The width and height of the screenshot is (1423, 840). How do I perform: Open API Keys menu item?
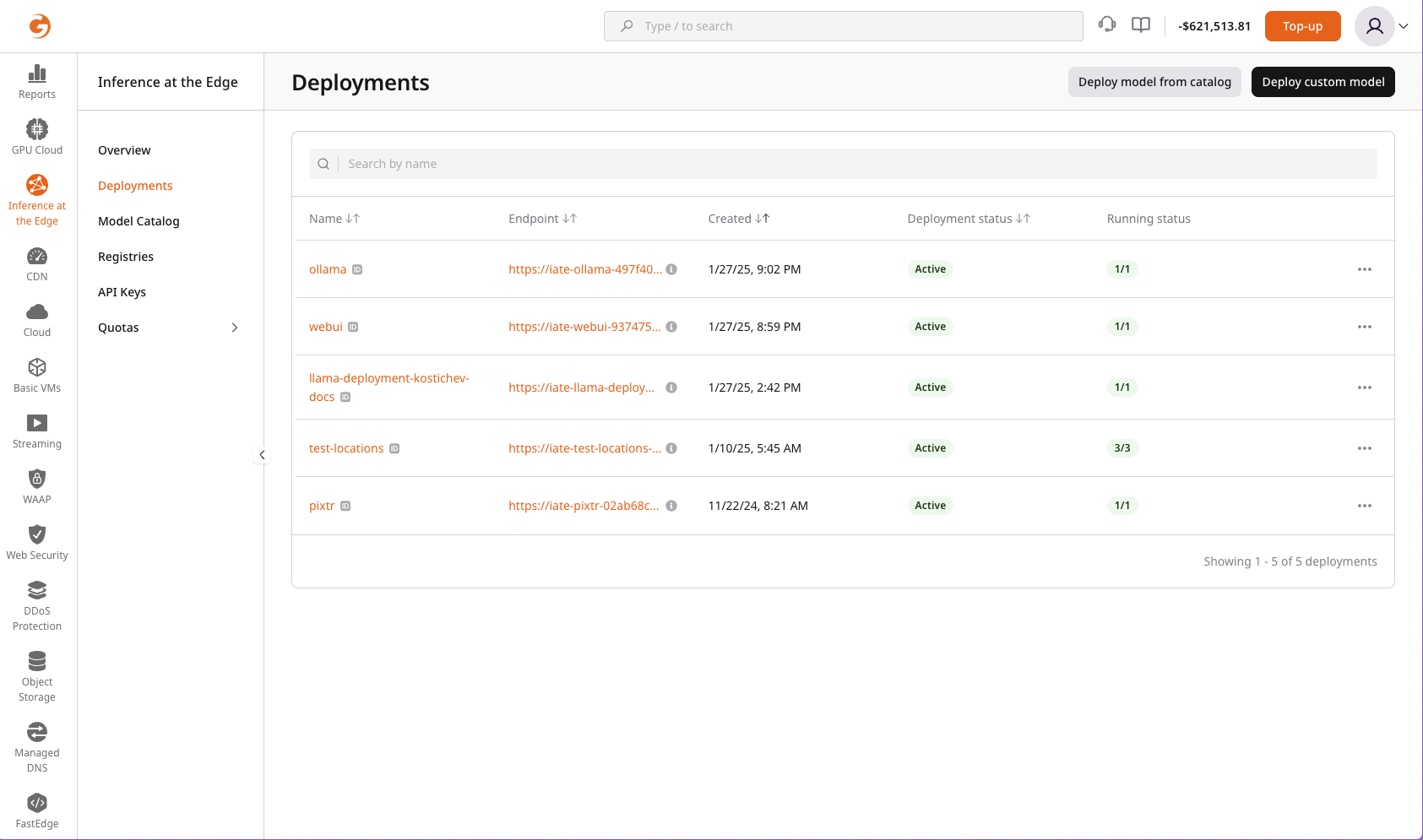point(122,292)
